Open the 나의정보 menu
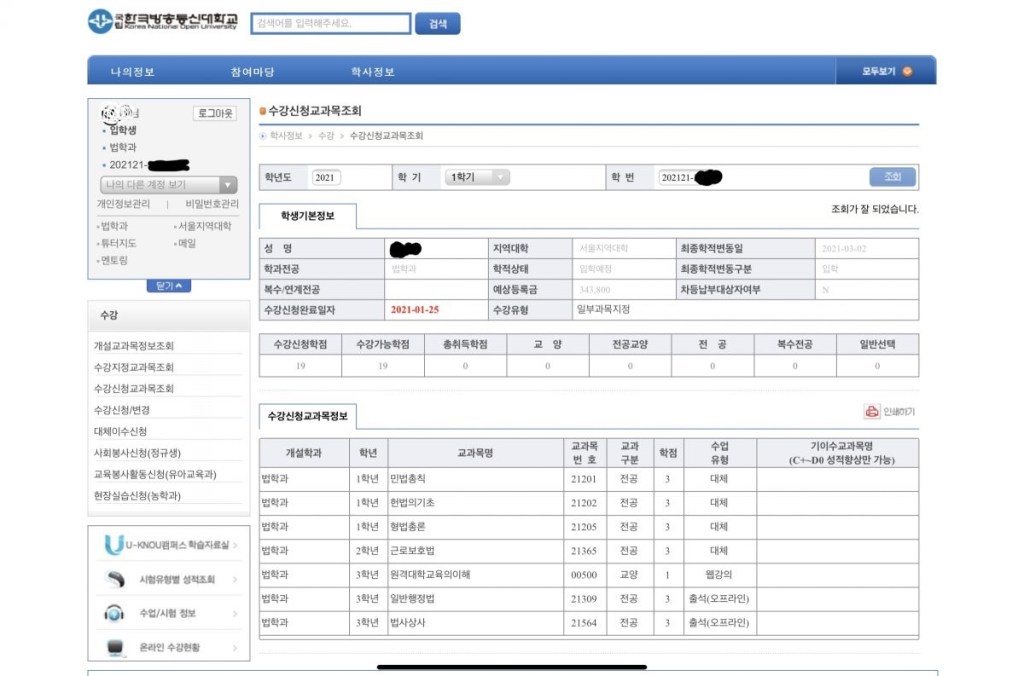The width and height of the screenshot is (1024, 676). 132,72
